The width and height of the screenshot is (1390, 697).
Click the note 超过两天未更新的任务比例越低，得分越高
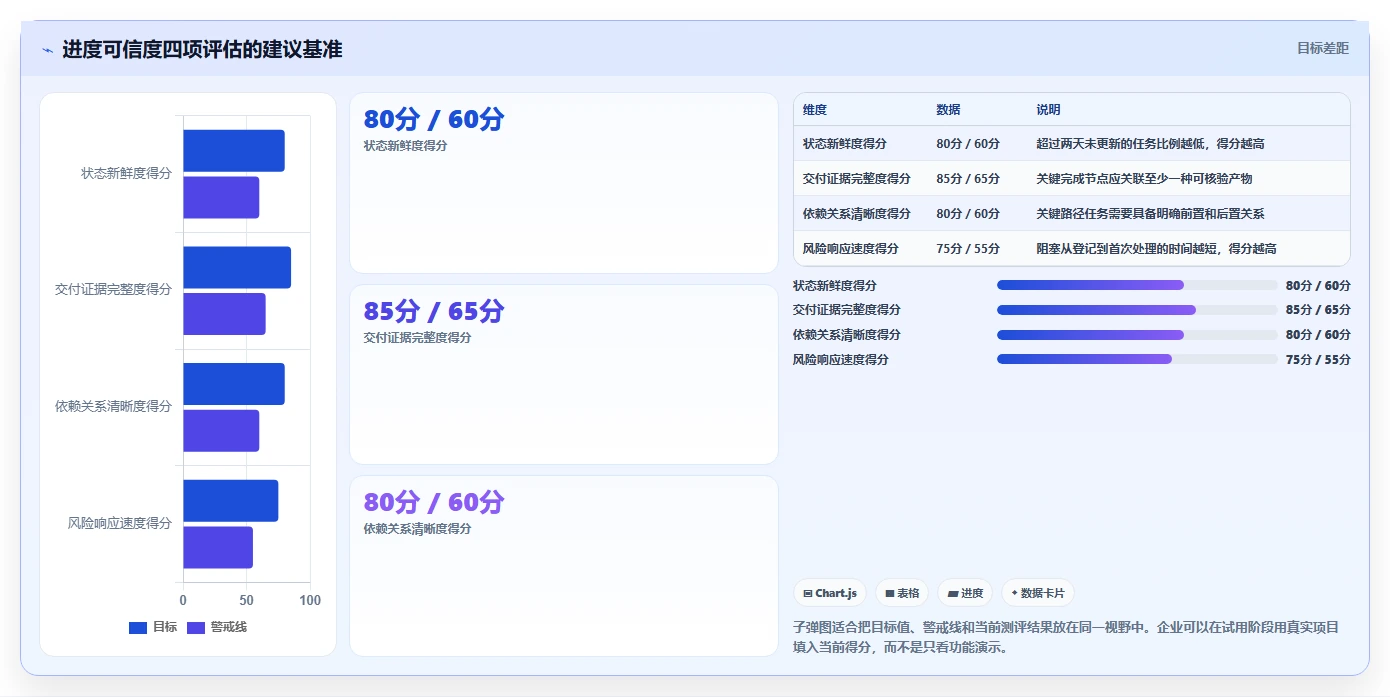tap(1150, 144)
